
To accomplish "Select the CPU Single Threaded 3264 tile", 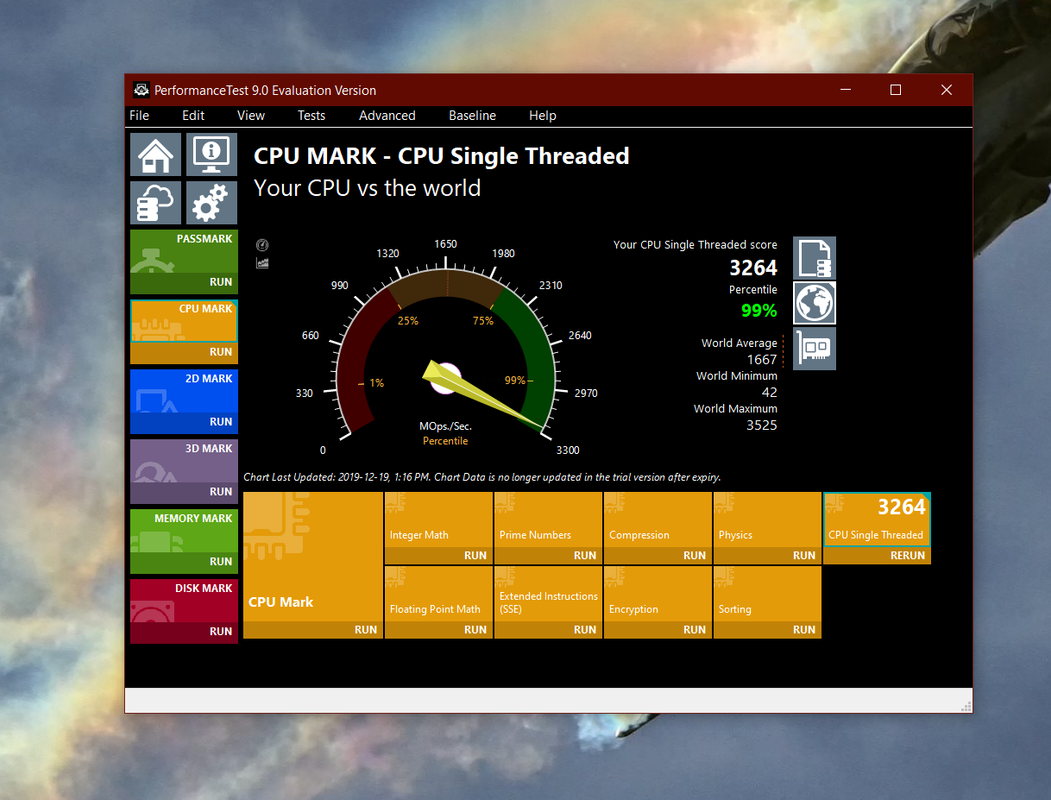I will pyautogui.click(x=877, y=519).
